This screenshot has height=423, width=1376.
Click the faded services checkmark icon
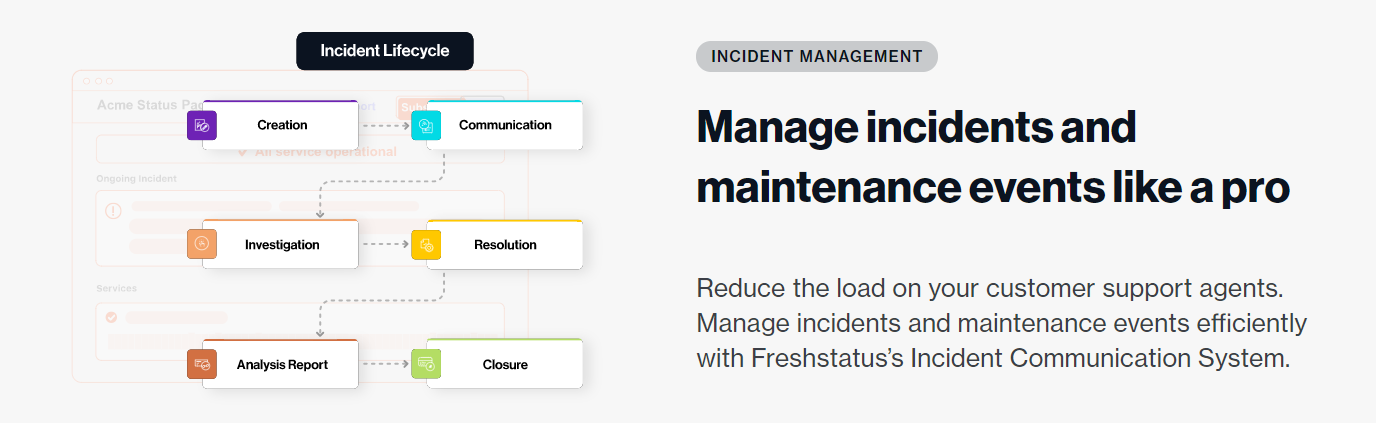coord(112,317)
